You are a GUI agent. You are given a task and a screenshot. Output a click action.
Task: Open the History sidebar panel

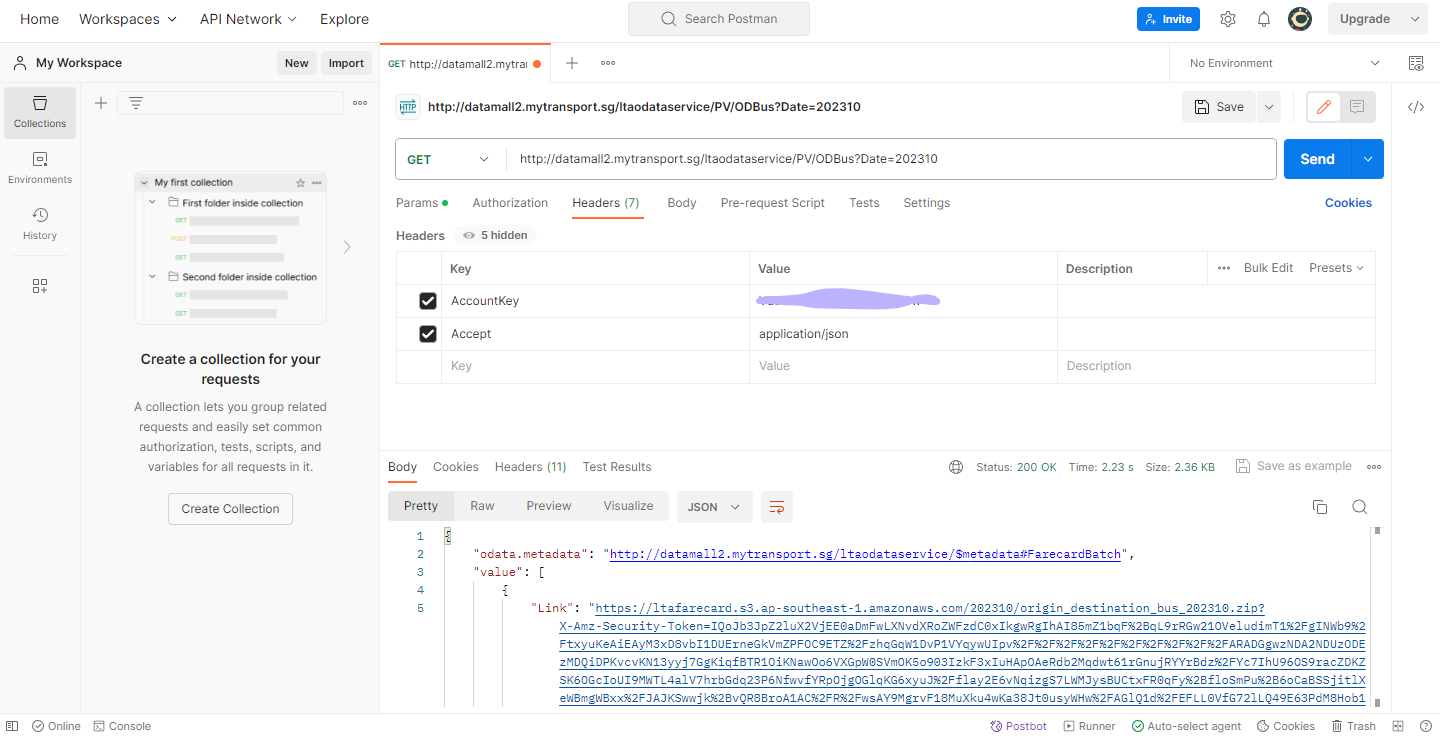[40, 224]
